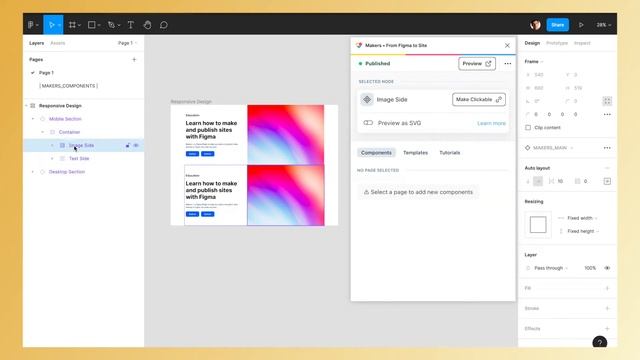Select the Pen tool
This screenshot has height=360, width=640.
[112, 25]
